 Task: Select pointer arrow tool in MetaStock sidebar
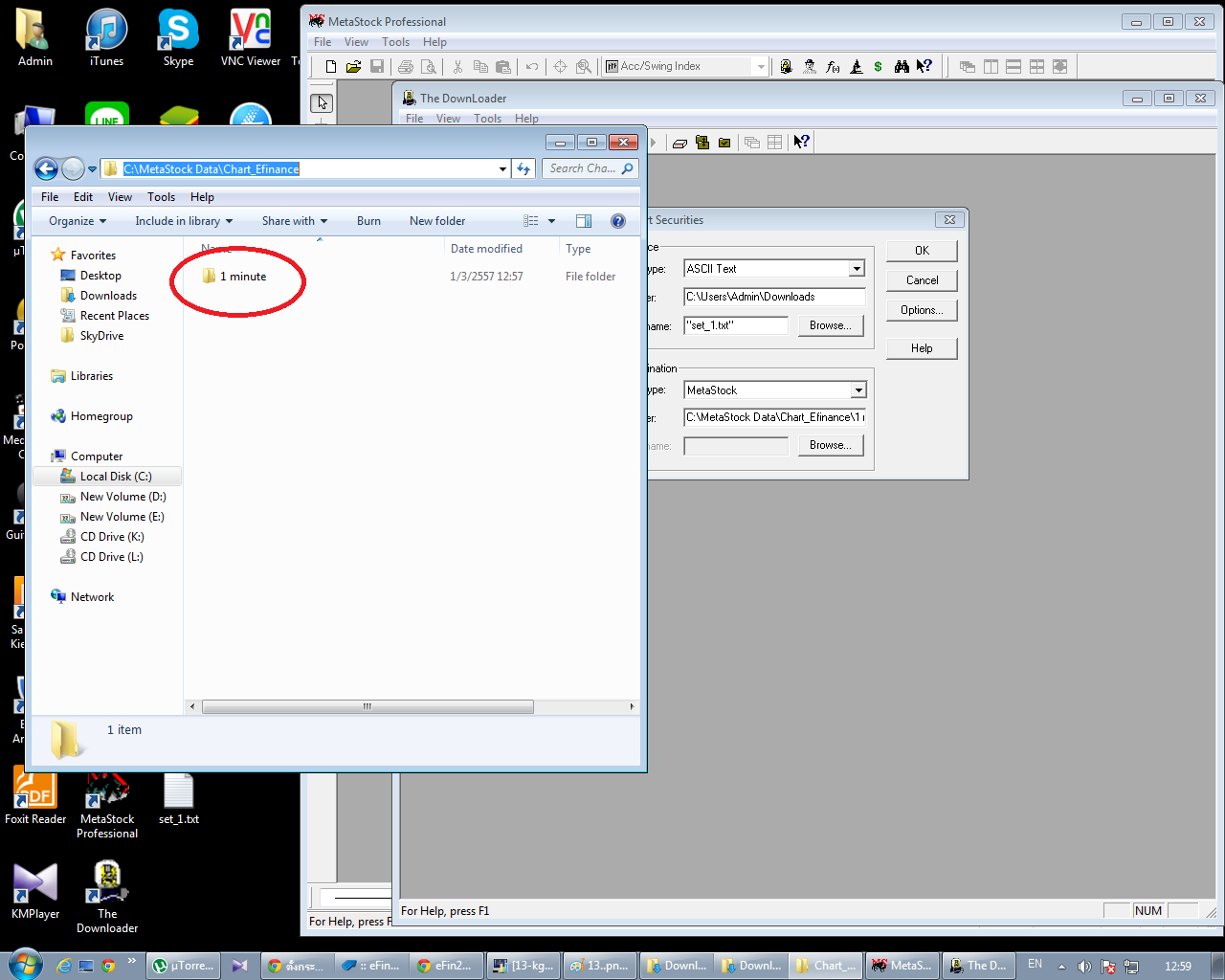click(322, 102)
